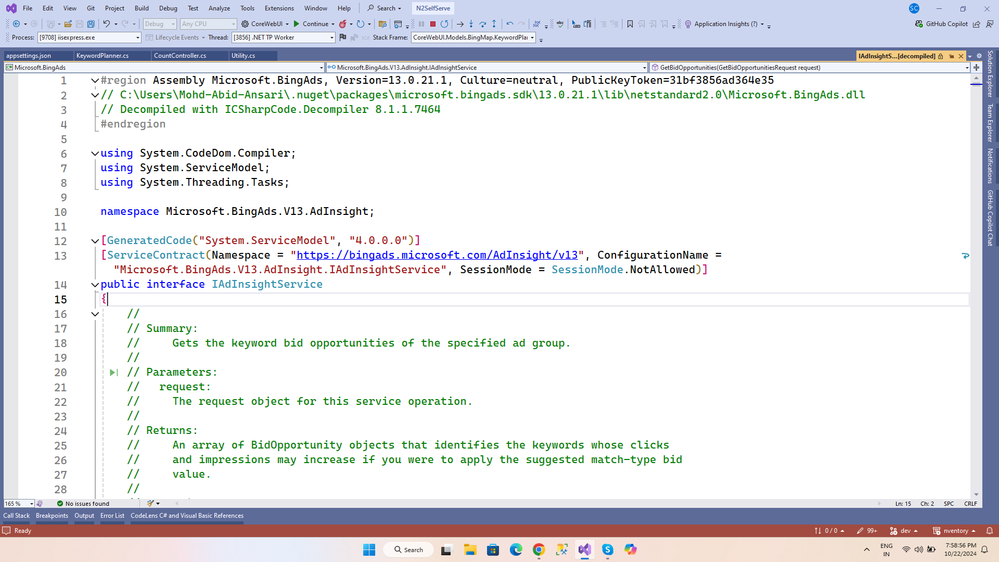Open the Debug menu
The width and height of the screenshot is (999, 562).
click(168, 8)
